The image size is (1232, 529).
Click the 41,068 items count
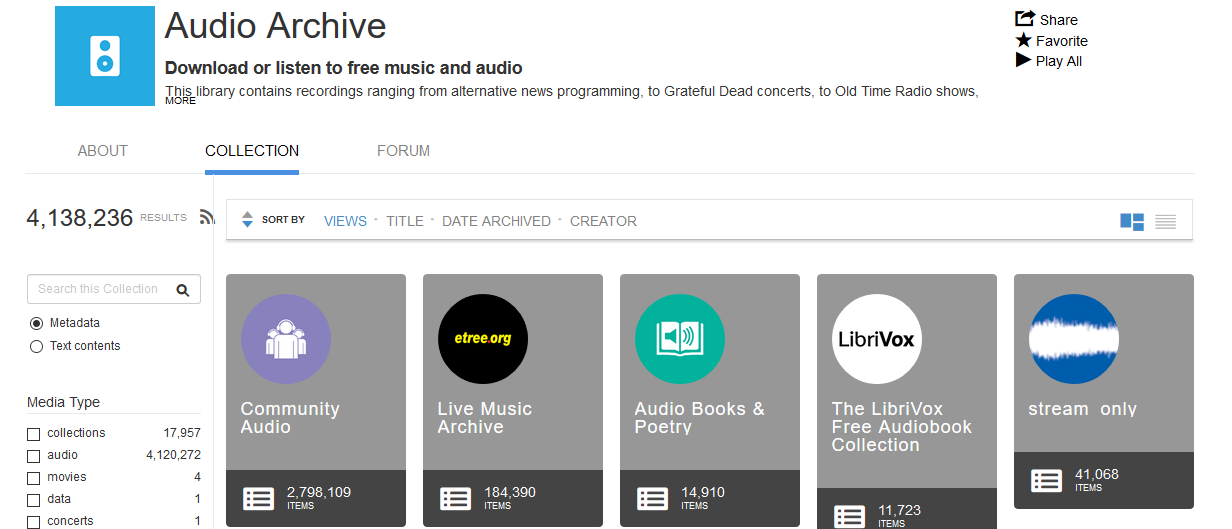click(x=1097, y=475)
